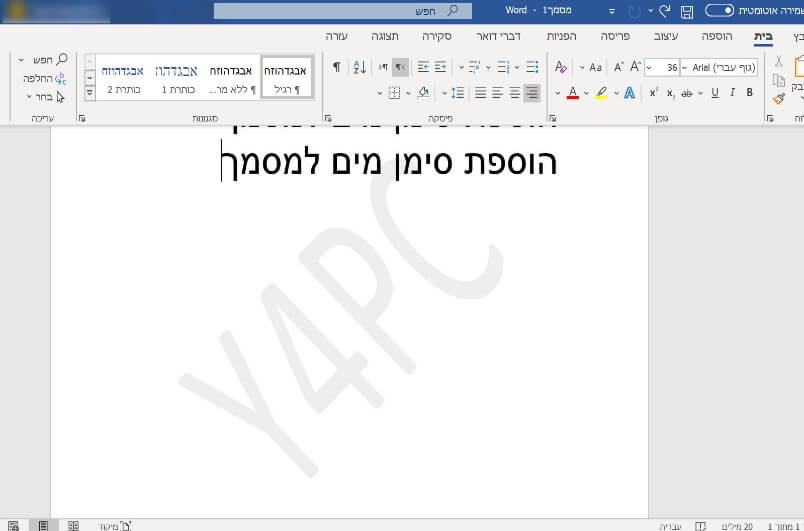Click the Sort A-Z icon

pos(360,67)
